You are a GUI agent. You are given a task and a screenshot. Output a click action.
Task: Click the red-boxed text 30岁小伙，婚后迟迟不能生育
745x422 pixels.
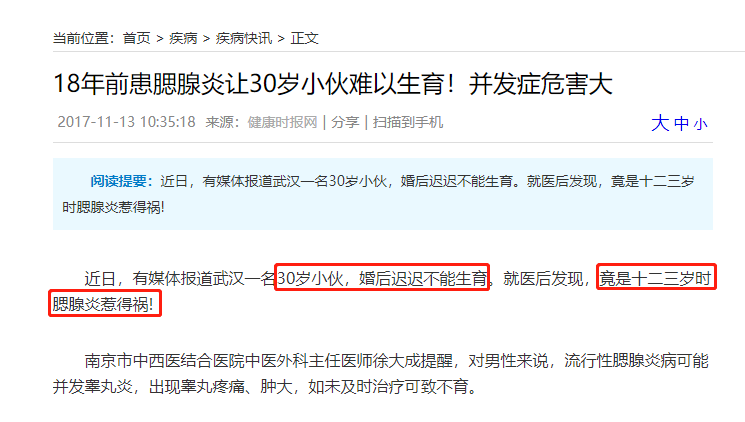coord(382,278)
